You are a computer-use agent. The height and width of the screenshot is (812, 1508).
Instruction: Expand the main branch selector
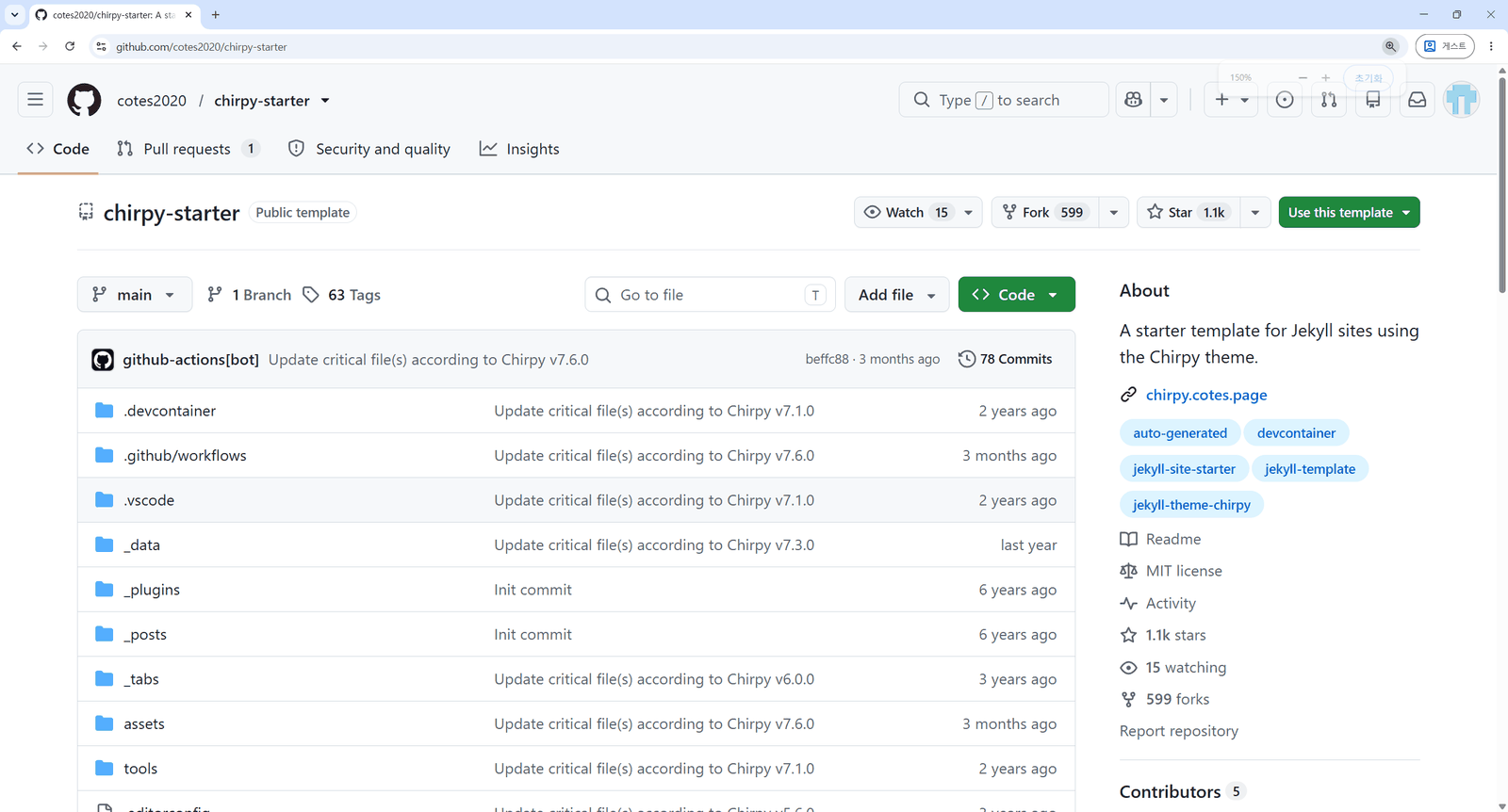point(135,295)
